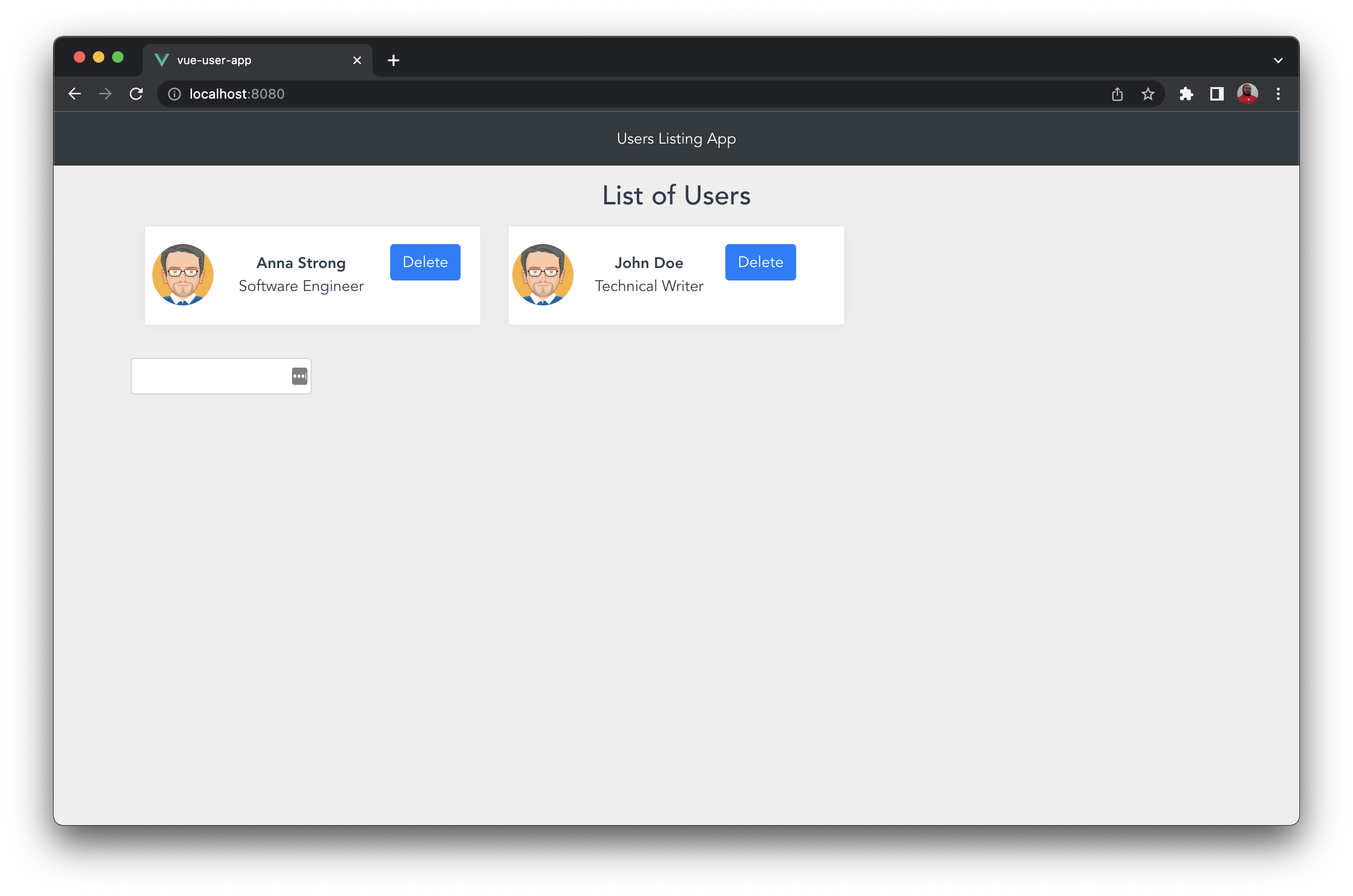Close the vue-user-app tab
1353x896 pixels.
coord(357,61)
